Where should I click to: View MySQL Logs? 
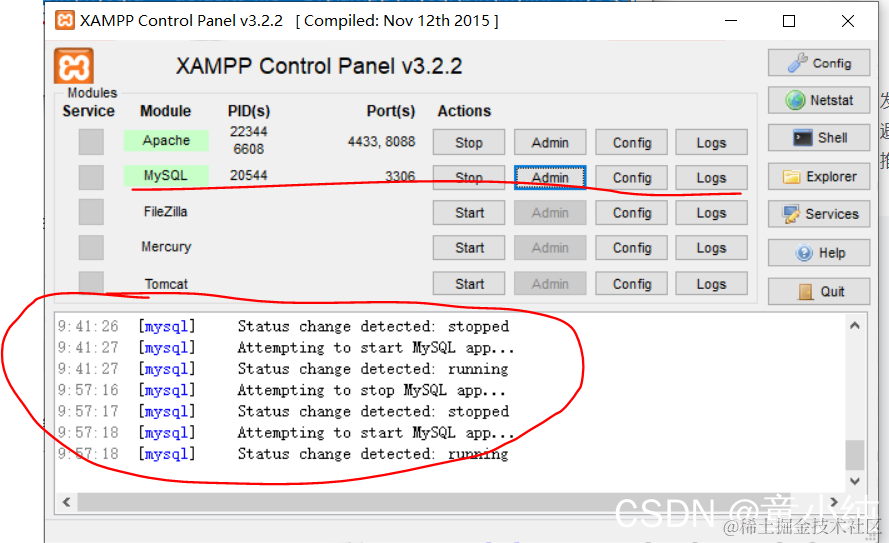(711, 177)
